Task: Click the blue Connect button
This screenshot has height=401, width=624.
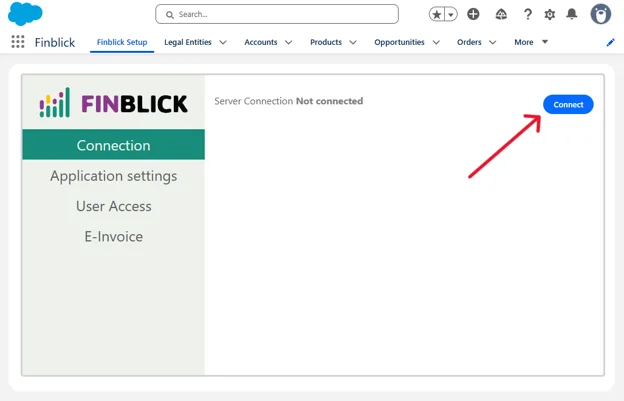Action: [x=568, y=105]
